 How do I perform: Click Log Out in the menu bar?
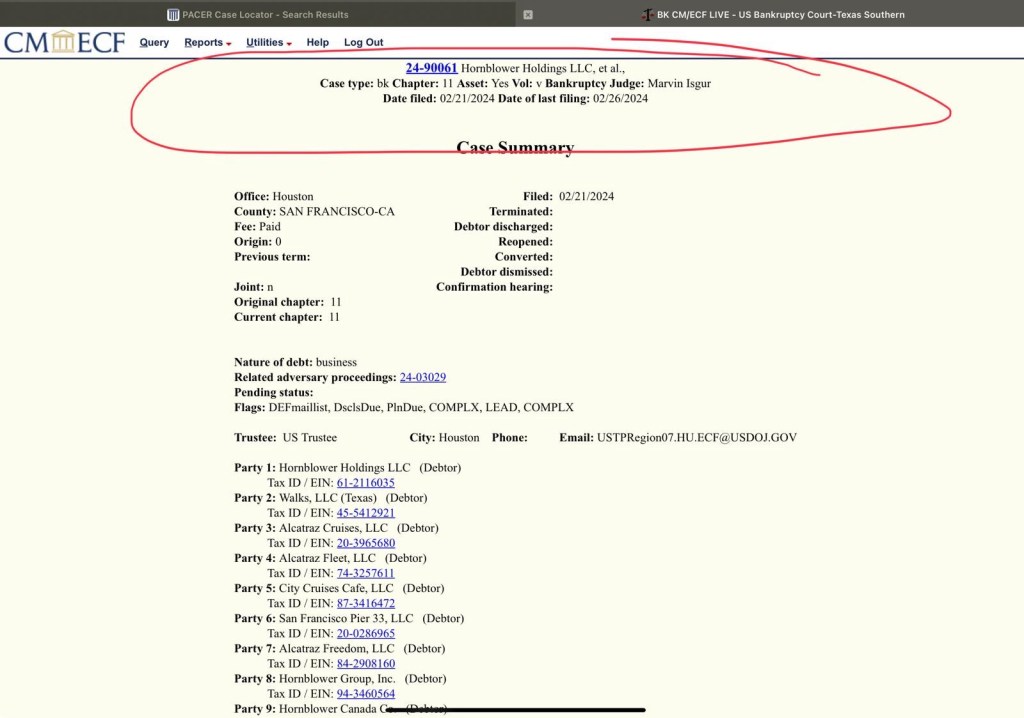pyautogui.click(x=363, y=43)
